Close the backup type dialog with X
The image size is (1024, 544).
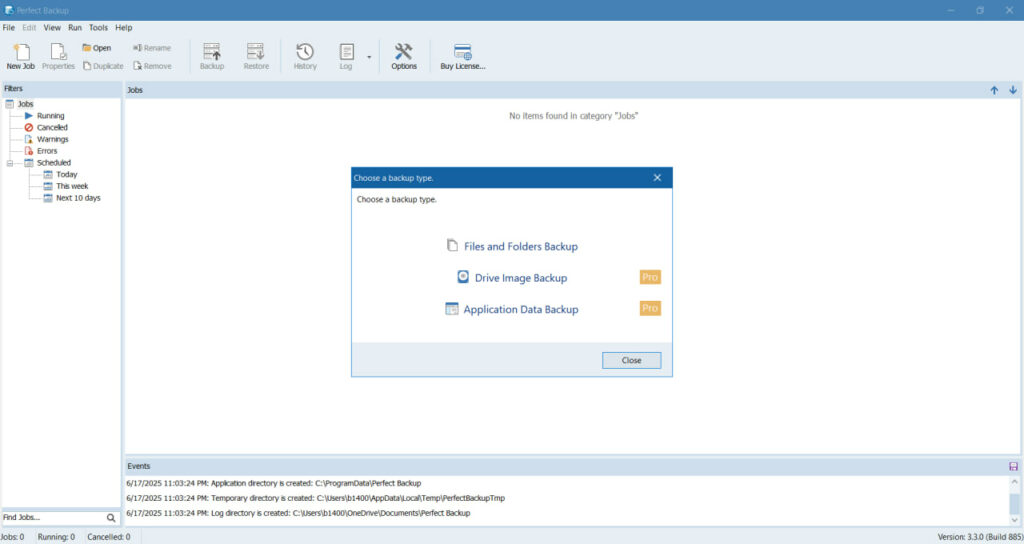click(x=657, y=178)
